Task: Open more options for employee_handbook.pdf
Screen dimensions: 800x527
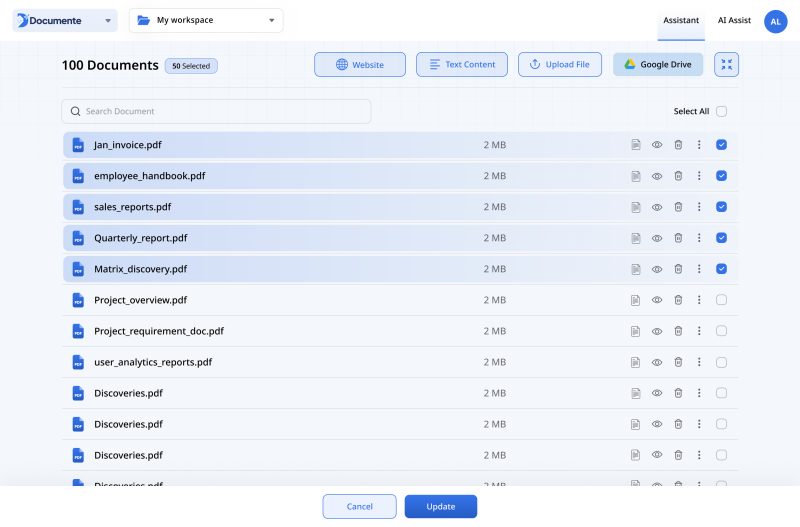Action: pos(699,176)
